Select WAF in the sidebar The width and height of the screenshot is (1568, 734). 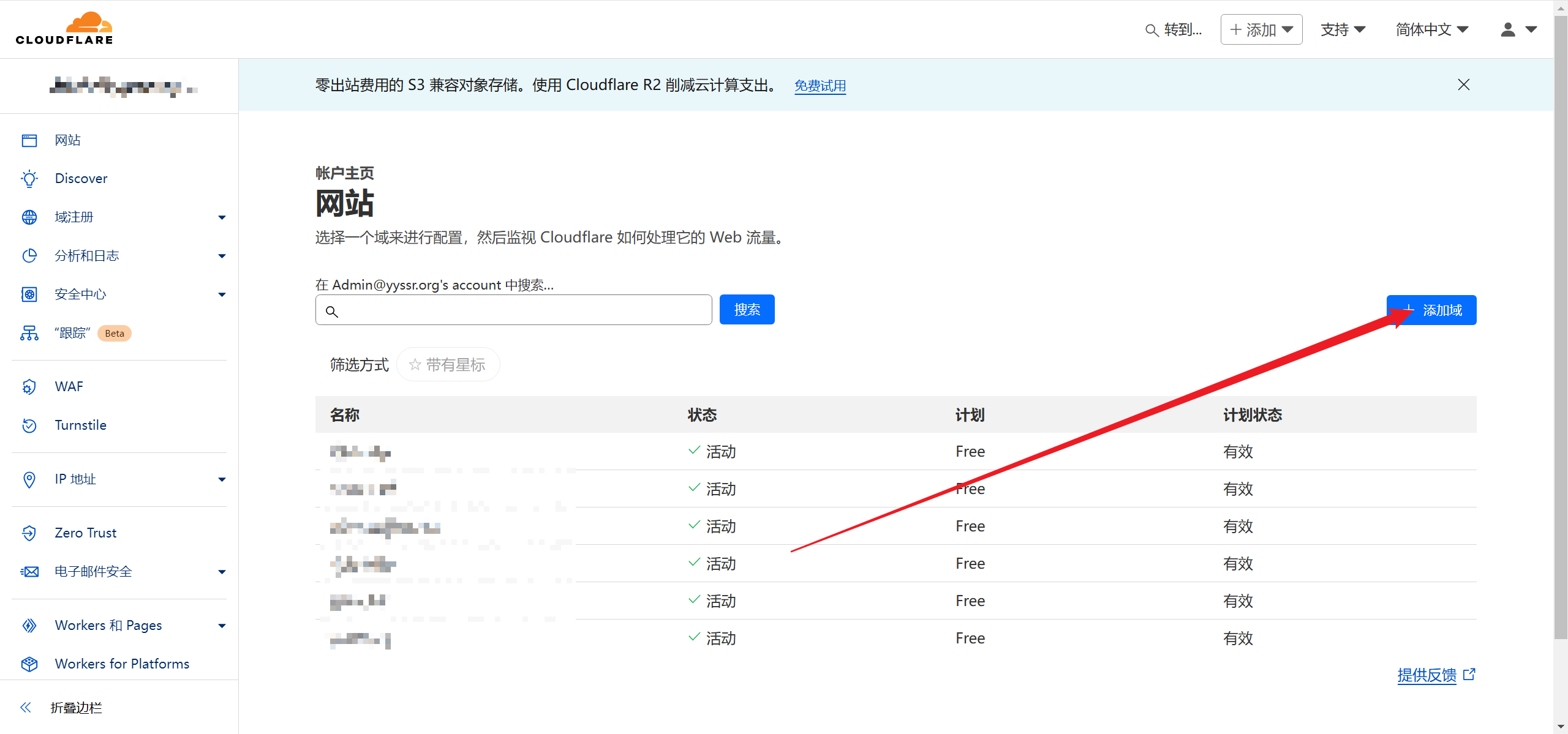[69, 387]
